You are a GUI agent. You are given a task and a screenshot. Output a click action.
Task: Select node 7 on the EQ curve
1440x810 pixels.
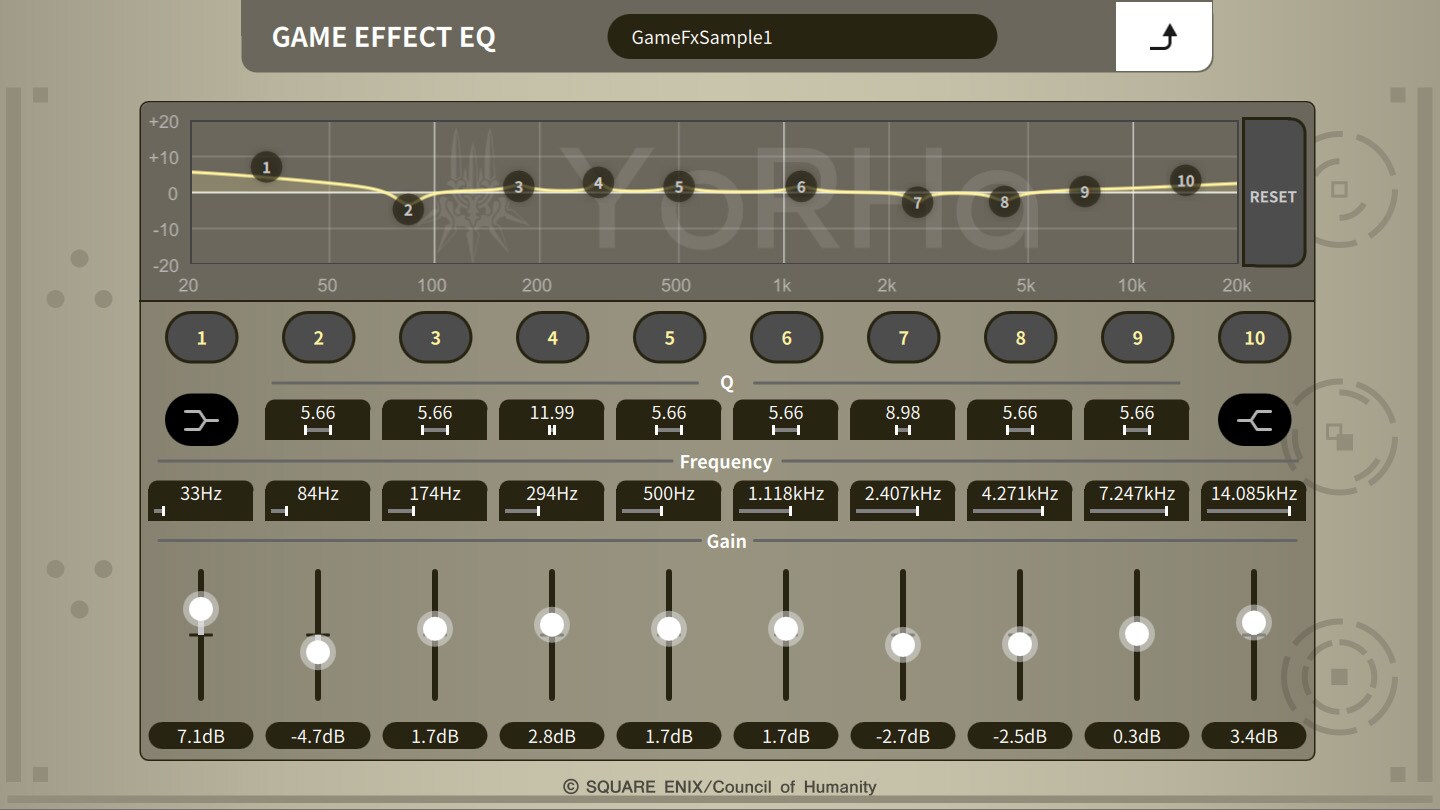[917, 203]
